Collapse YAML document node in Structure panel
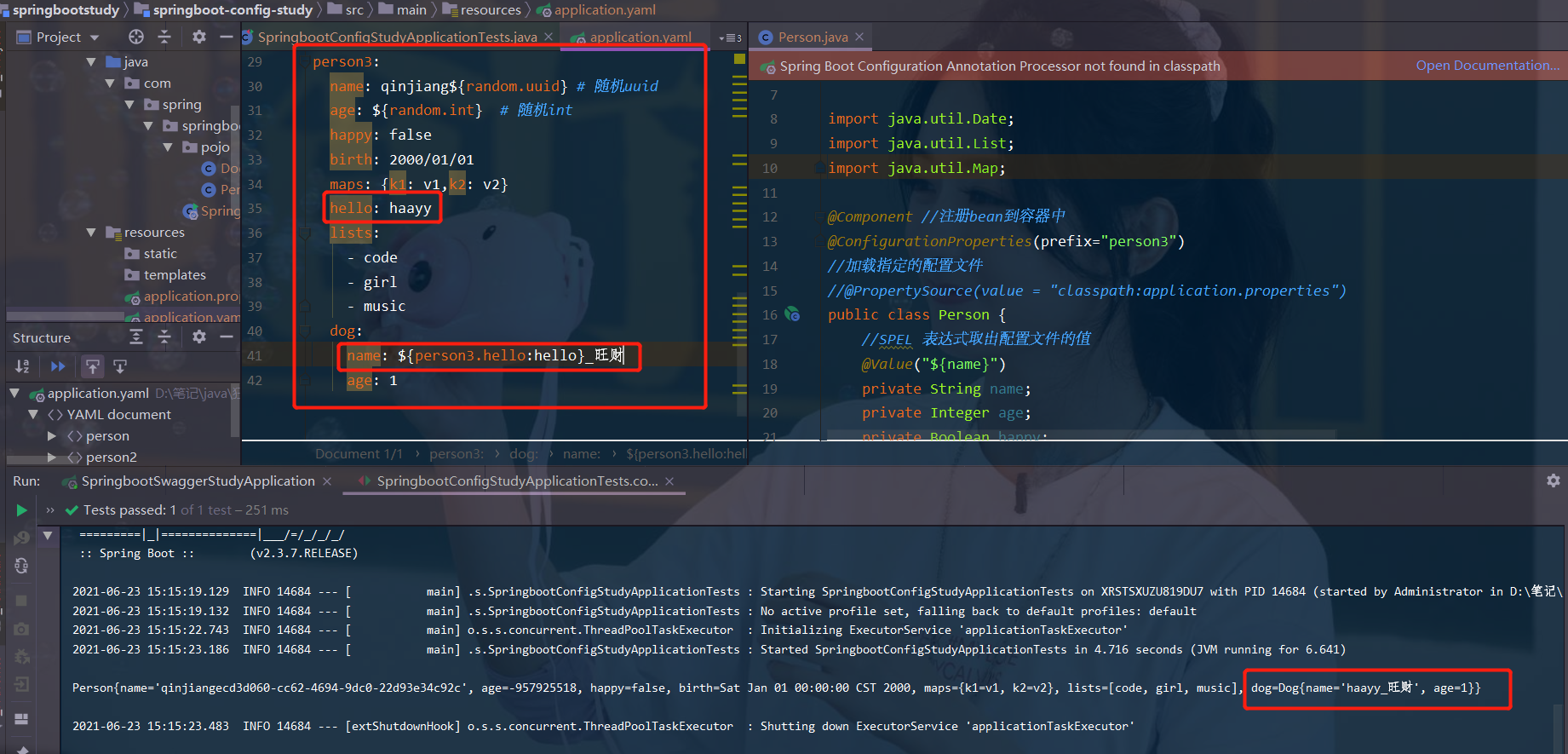Viewport: 1568px width, 754px height. (x=33, y=414)
